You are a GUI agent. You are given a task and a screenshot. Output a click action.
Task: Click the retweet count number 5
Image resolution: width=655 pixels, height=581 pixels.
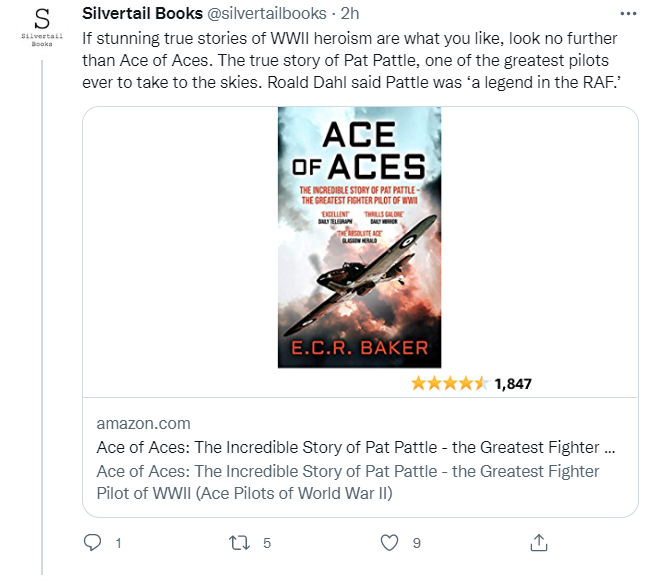pyautogui.click(x=267, y=543)
